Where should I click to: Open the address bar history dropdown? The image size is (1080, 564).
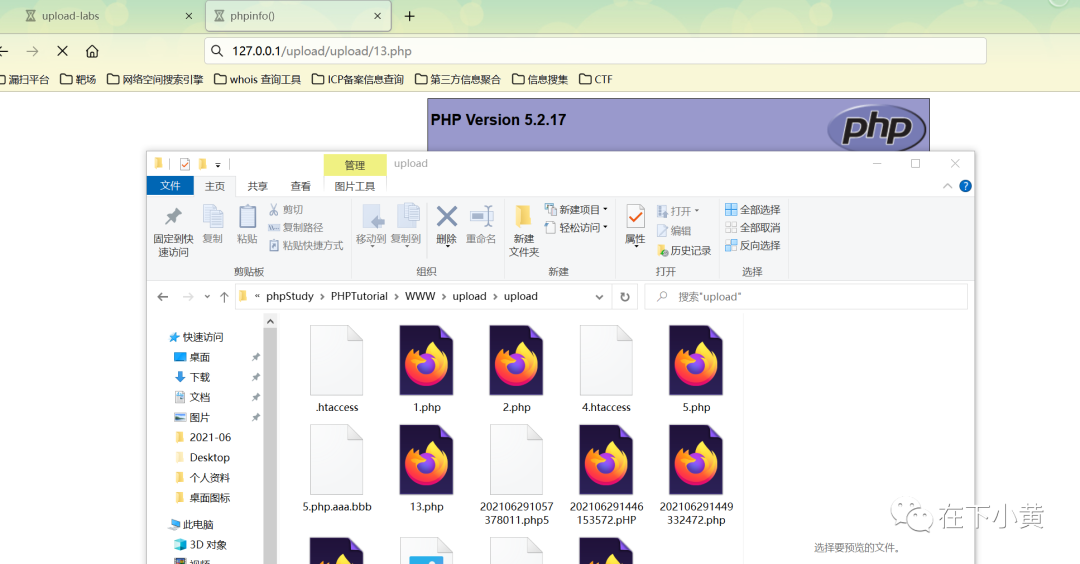coord(599,297)
